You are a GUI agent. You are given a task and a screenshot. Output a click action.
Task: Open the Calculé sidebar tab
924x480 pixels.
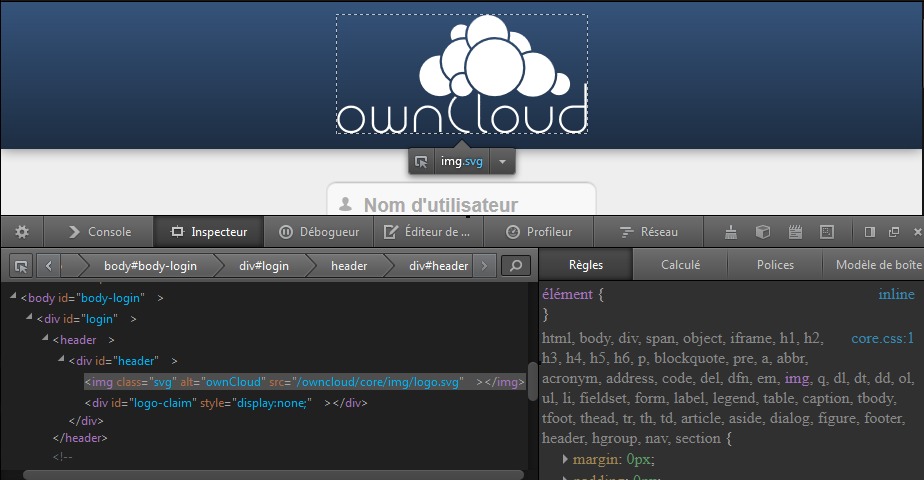680,265
